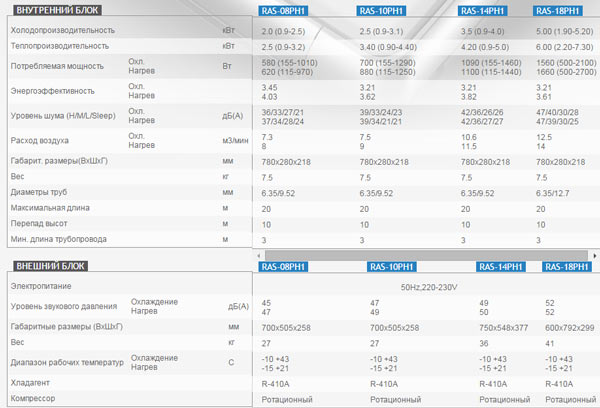Click the heating capacity value 4.20 (0.9-5.0)
The width and height of the screenshot is (600, 408).
[x=485, y=47]
